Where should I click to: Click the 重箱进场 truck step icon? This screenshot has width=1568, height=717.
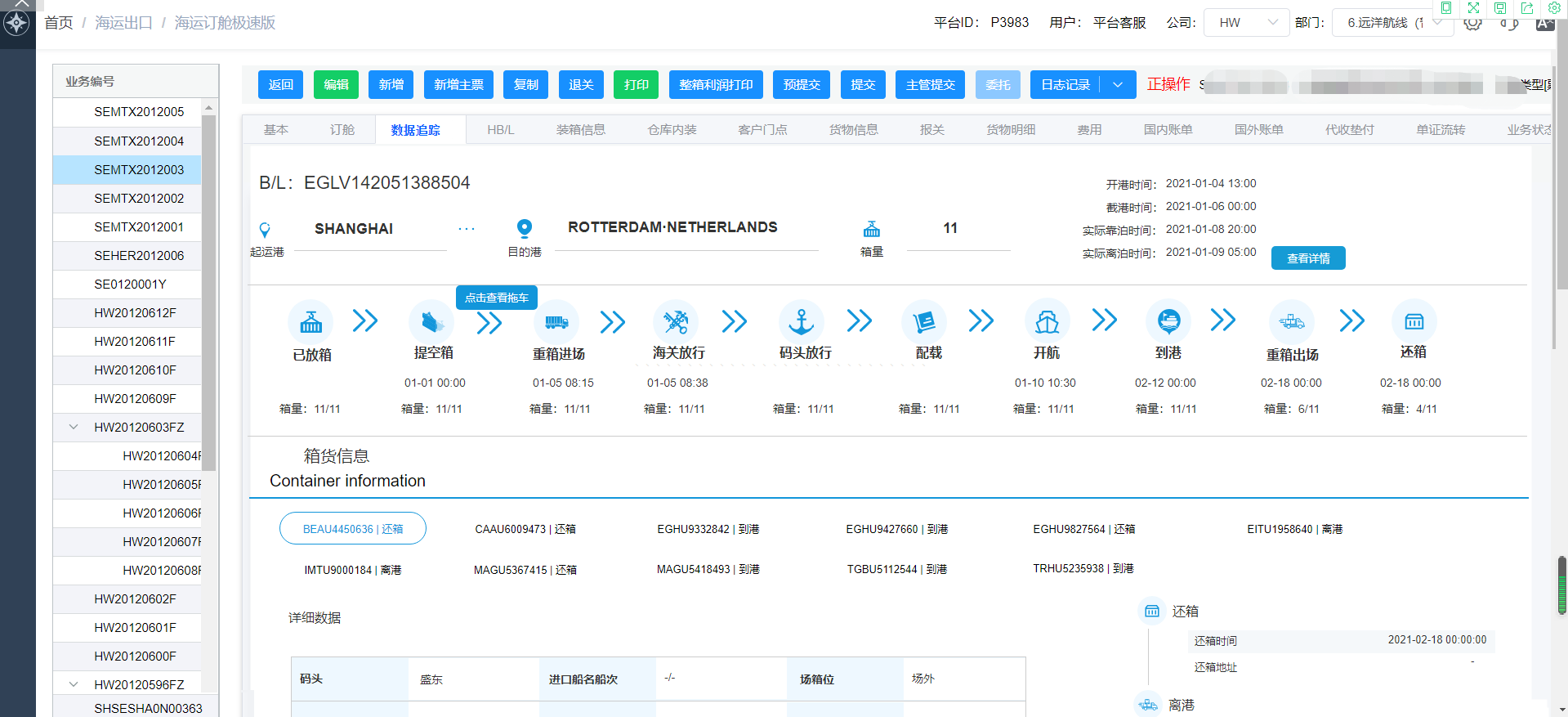coord(556,322)
